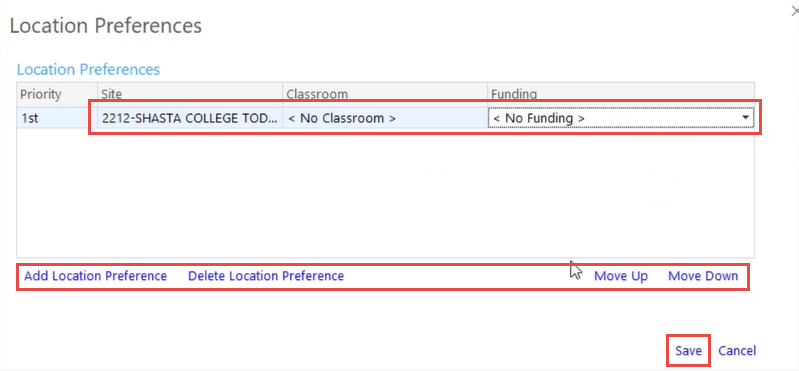The image size is (799, 371).
Task: Select the No Classroom cell
Action: [x=385, y=118]
